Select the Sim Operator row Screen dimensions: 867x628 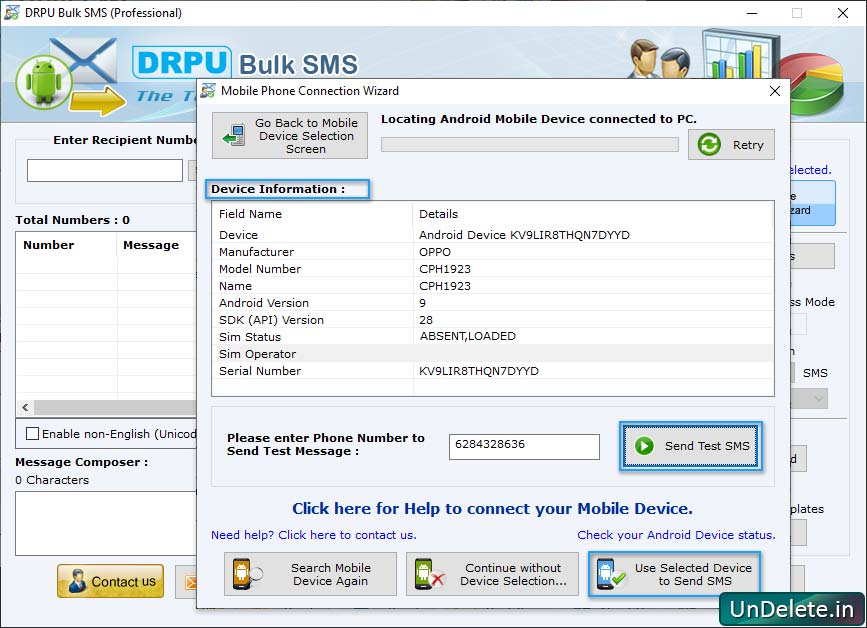[493, 354]
